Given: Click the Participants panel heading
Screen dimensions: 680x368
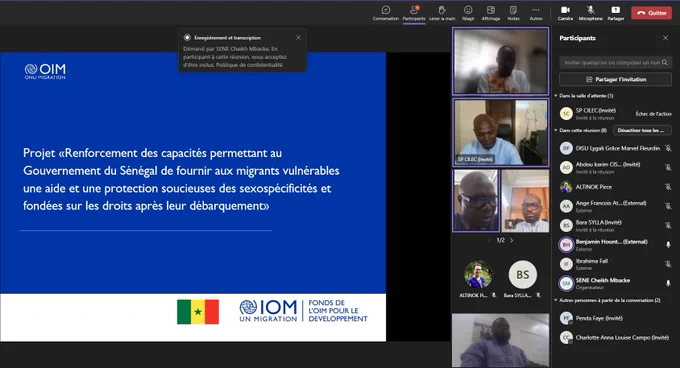Looking at the screenshot, I should [577, 38].
